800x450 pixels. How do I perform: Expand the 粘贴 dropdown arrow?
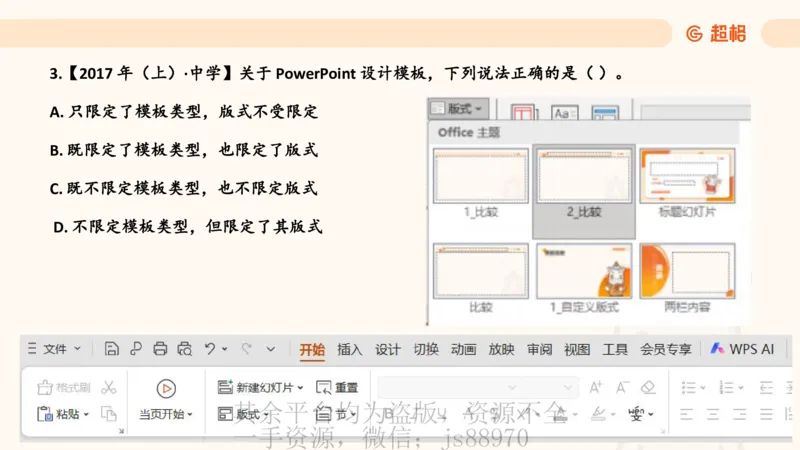click(x=86, y=414)
